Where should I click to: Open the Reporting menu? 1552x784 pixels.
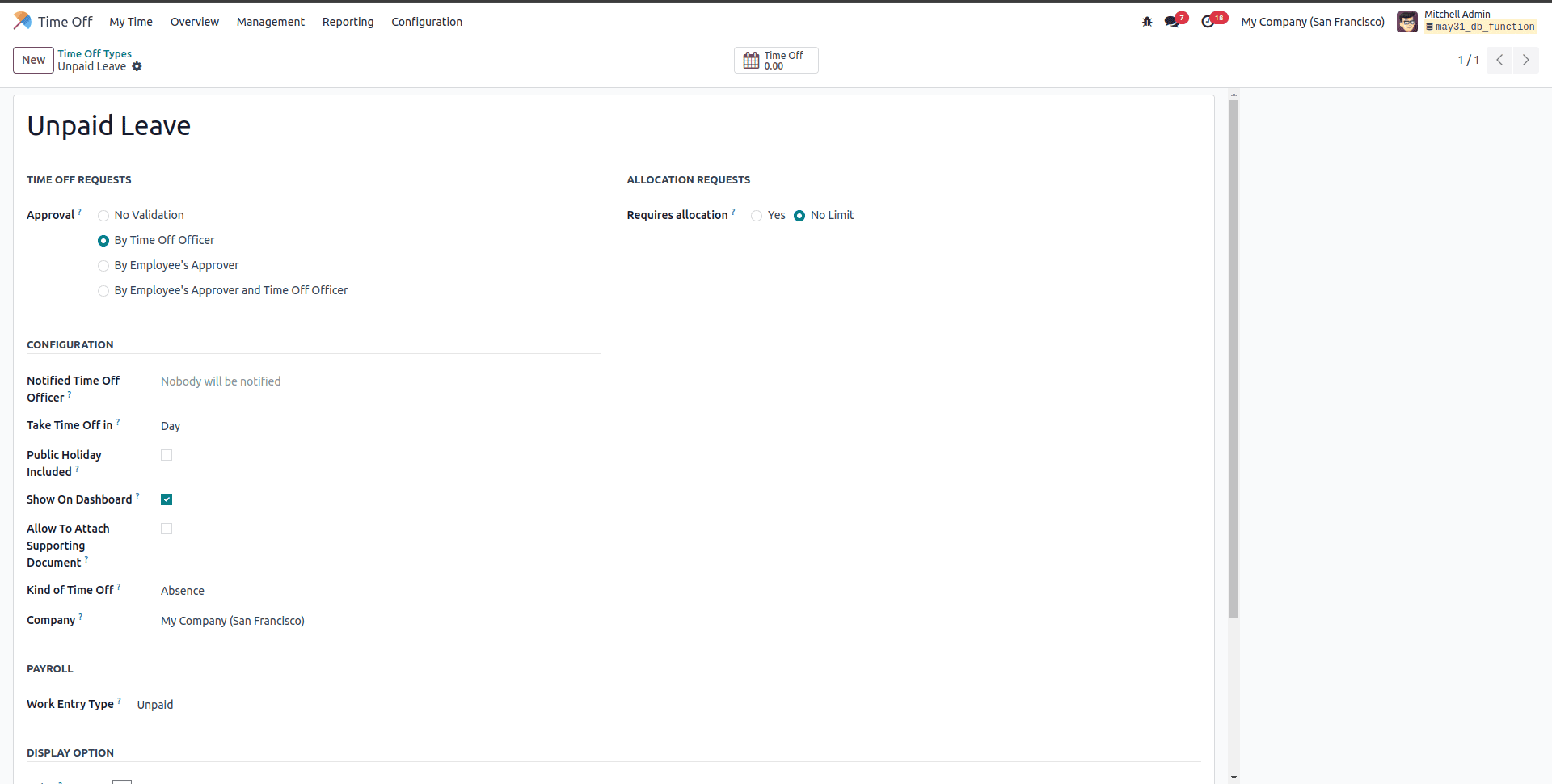click(x=348, y=22)
